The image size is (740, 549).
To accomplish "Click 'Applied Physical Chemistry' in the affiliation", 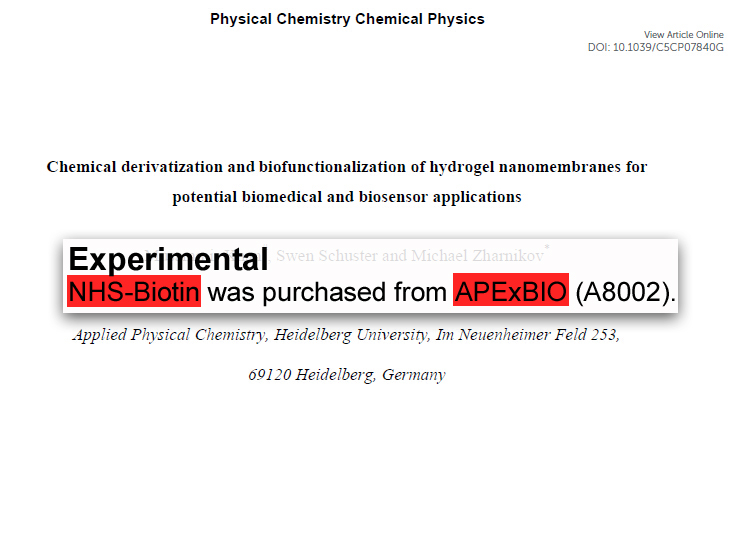I will pos(170,335).
